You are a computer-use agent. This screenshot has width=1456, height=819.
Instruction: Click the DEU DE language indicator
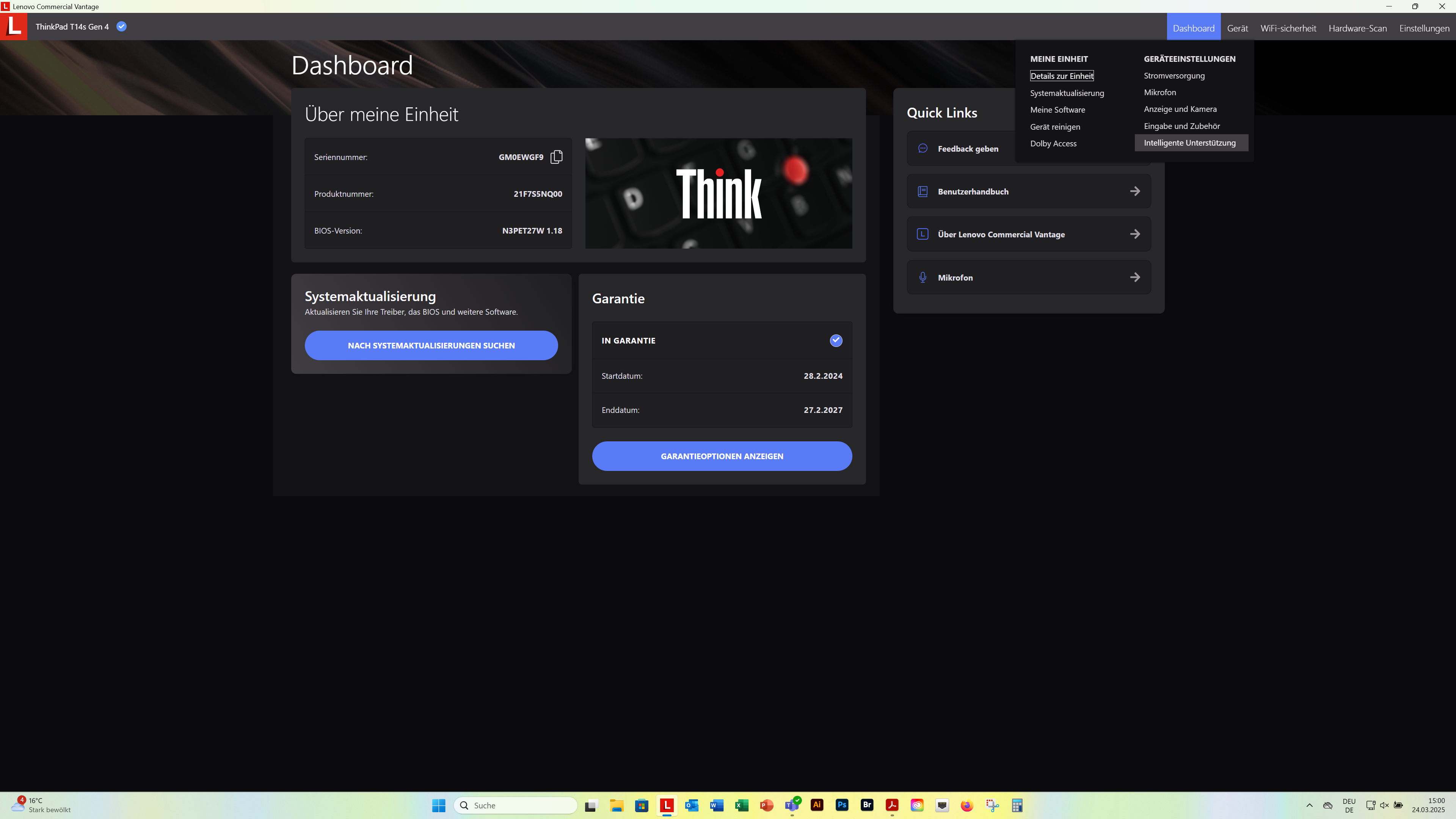pos(1349,805)
